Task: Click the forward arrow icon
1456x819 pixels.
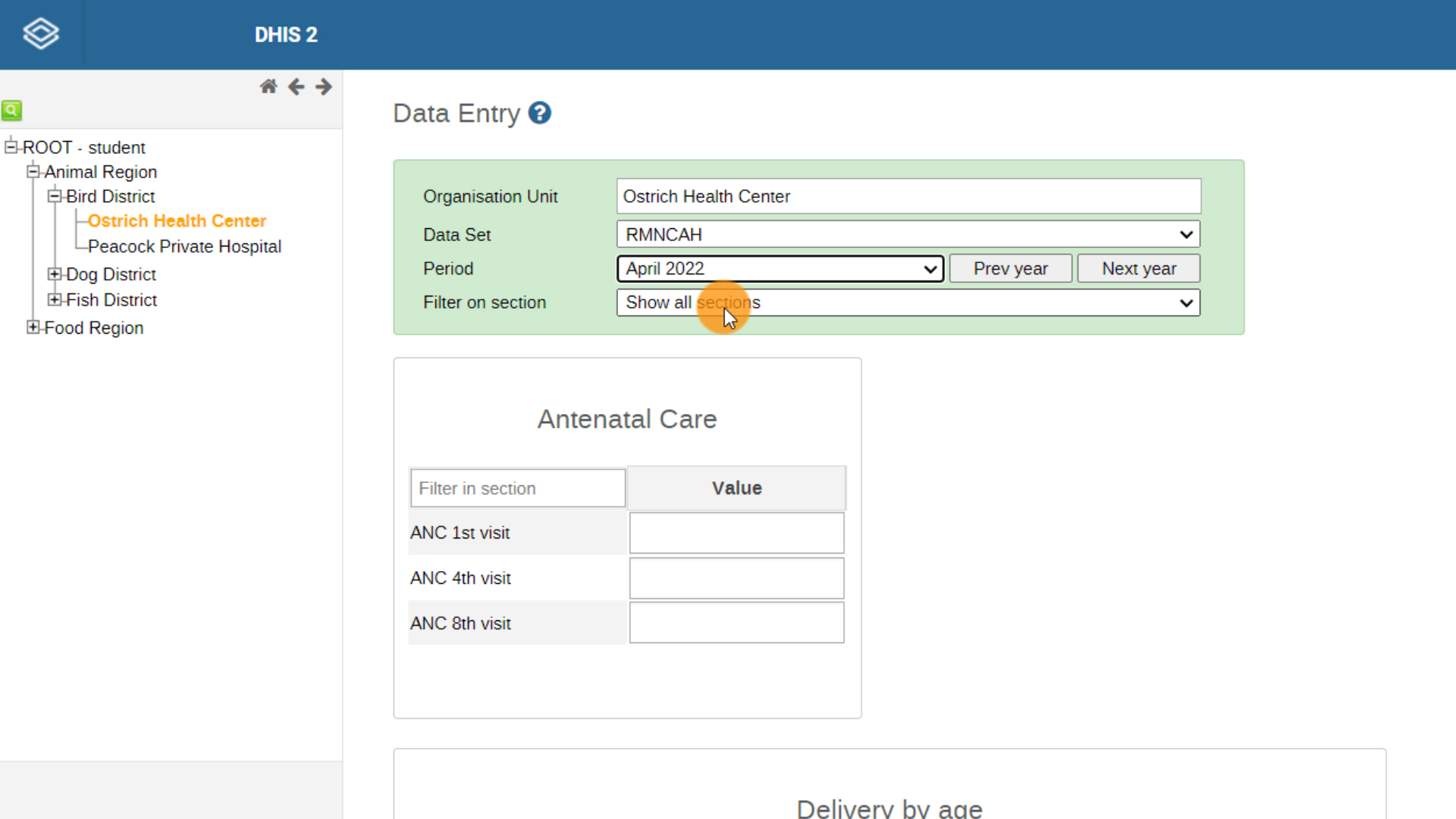Action: (x=324, y=86)
